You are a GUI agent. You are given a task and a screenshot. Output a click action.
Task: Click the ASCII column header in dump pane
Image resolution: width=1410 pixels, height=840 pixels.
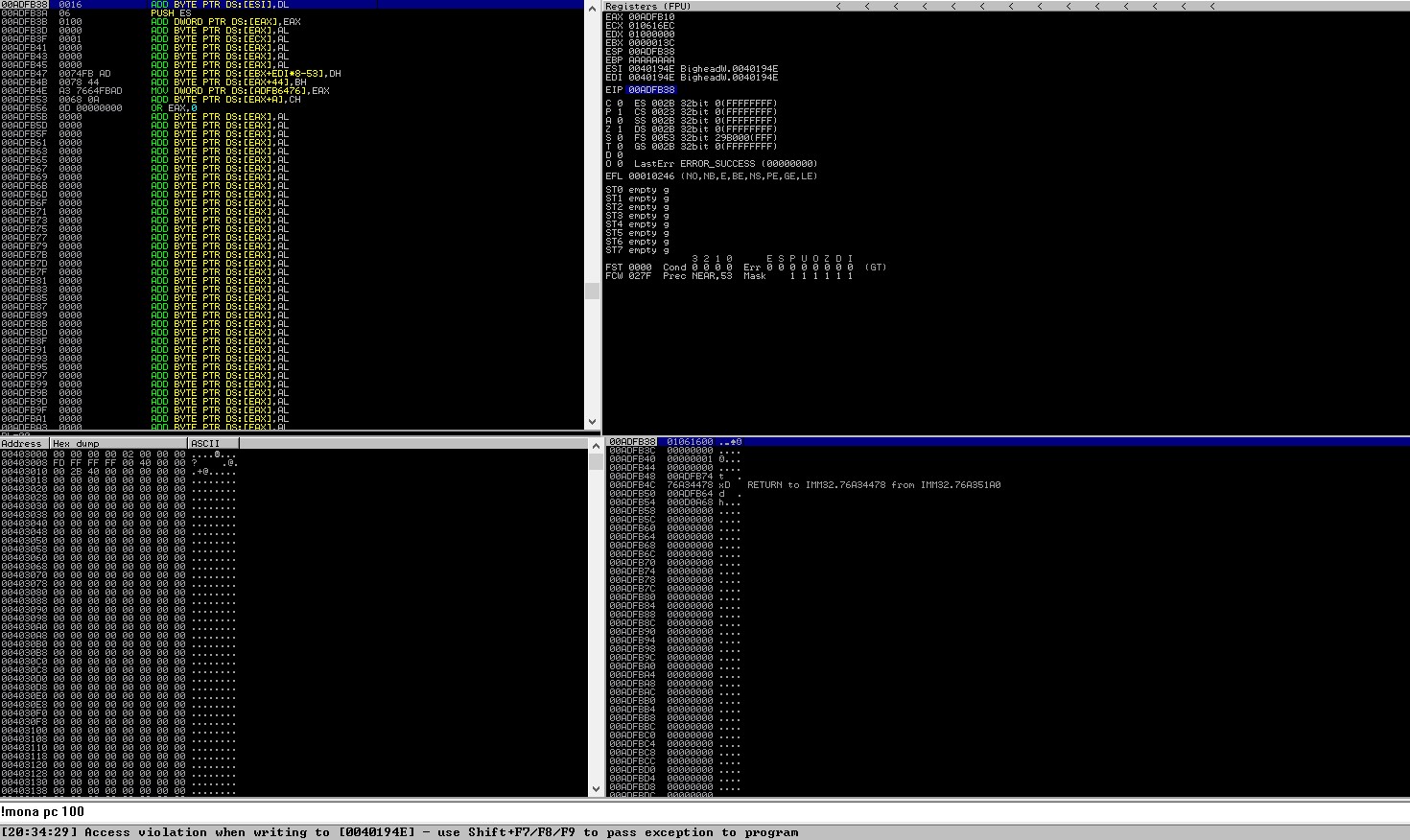click(x=213, y=443)
